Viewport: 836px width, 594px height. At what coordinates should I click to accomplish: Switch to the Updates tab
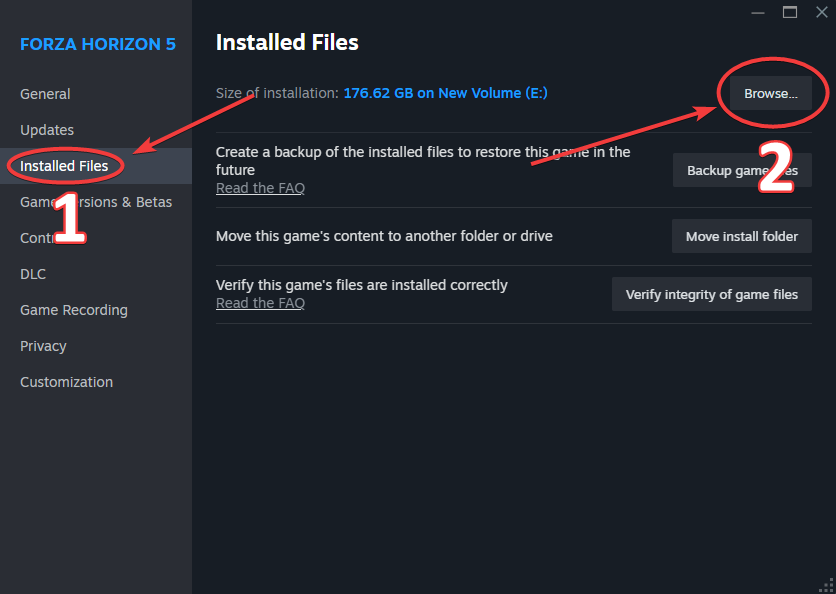(x=47, y=130)
